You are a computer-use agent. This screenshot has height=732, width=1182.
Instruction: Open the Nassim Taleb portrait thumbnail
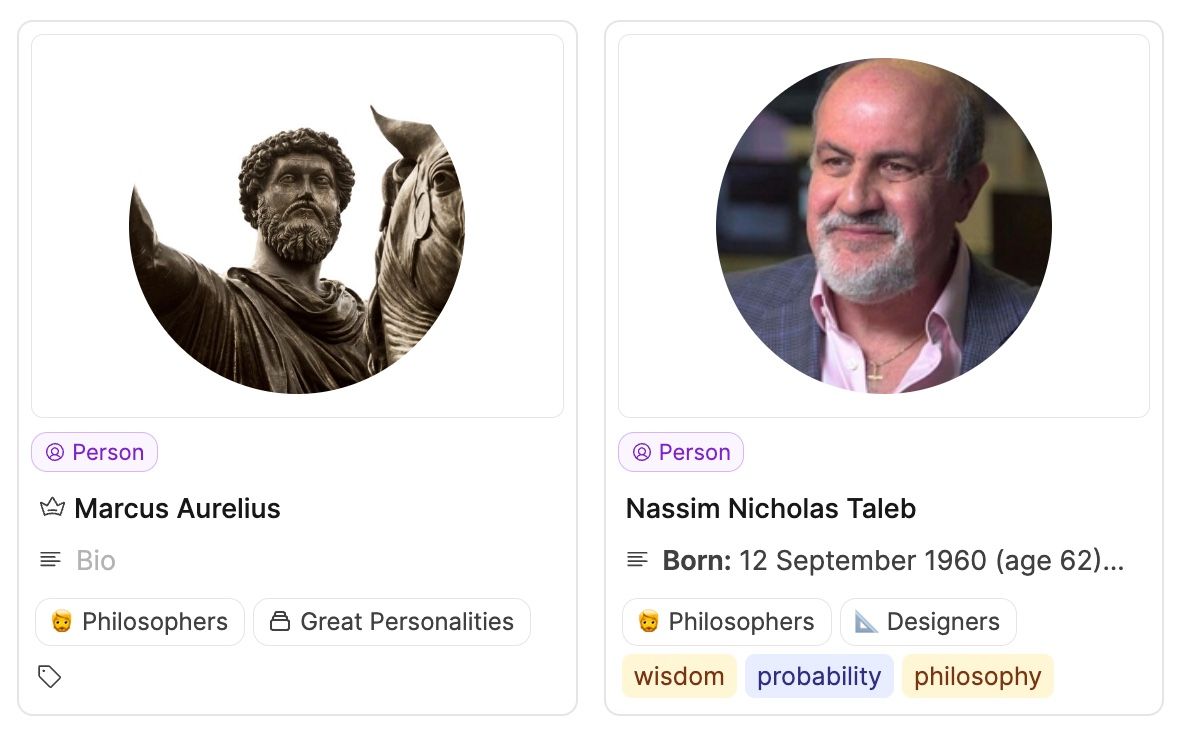(x=883, y=226)
